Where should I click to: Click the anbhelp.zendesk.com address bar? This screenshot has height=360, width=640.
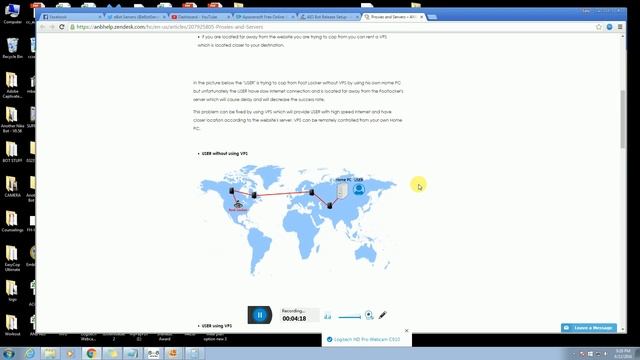point(331,27)
